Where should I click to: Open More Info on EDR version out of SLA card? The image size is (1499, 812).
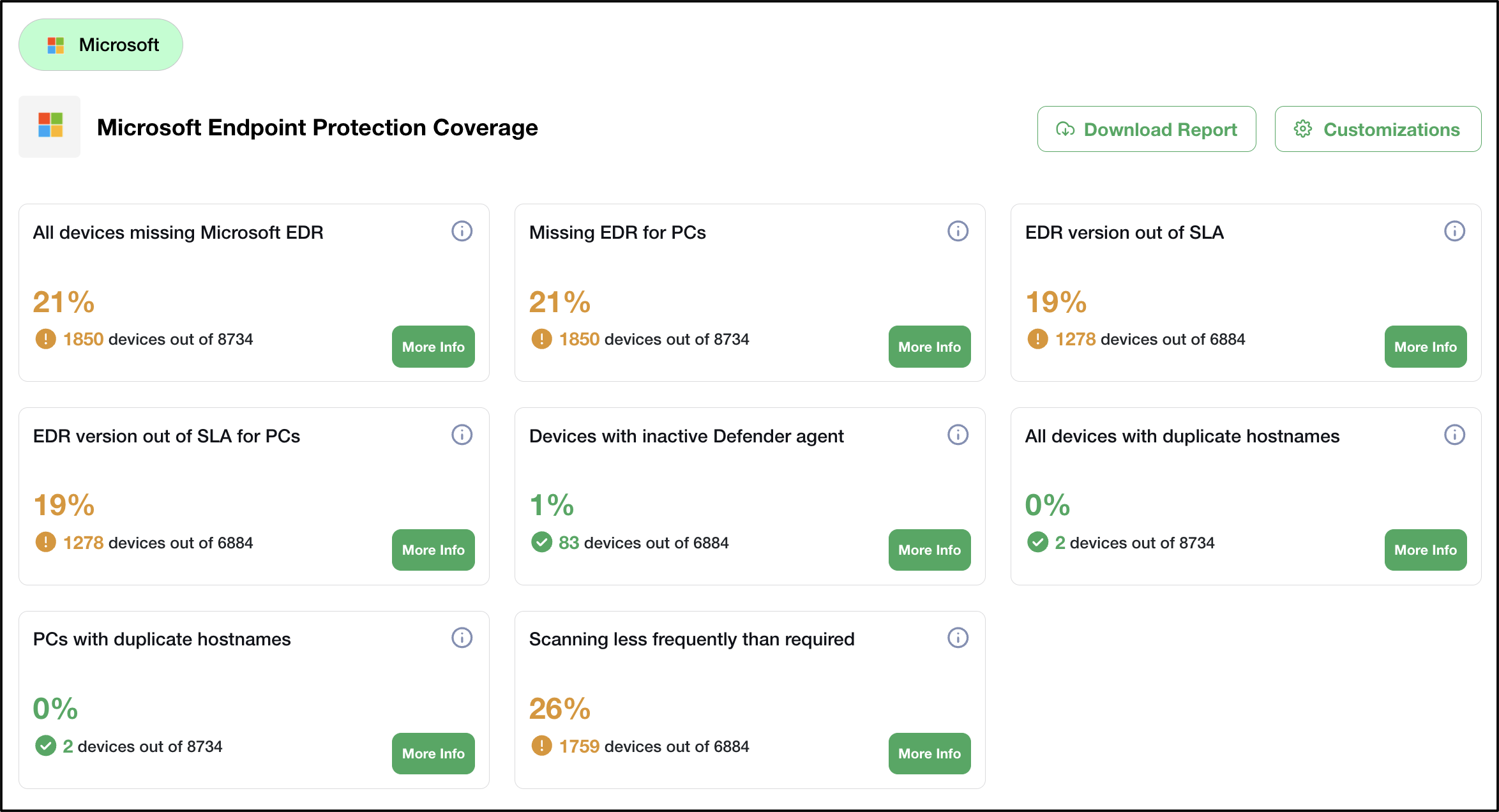(1426, 347)
